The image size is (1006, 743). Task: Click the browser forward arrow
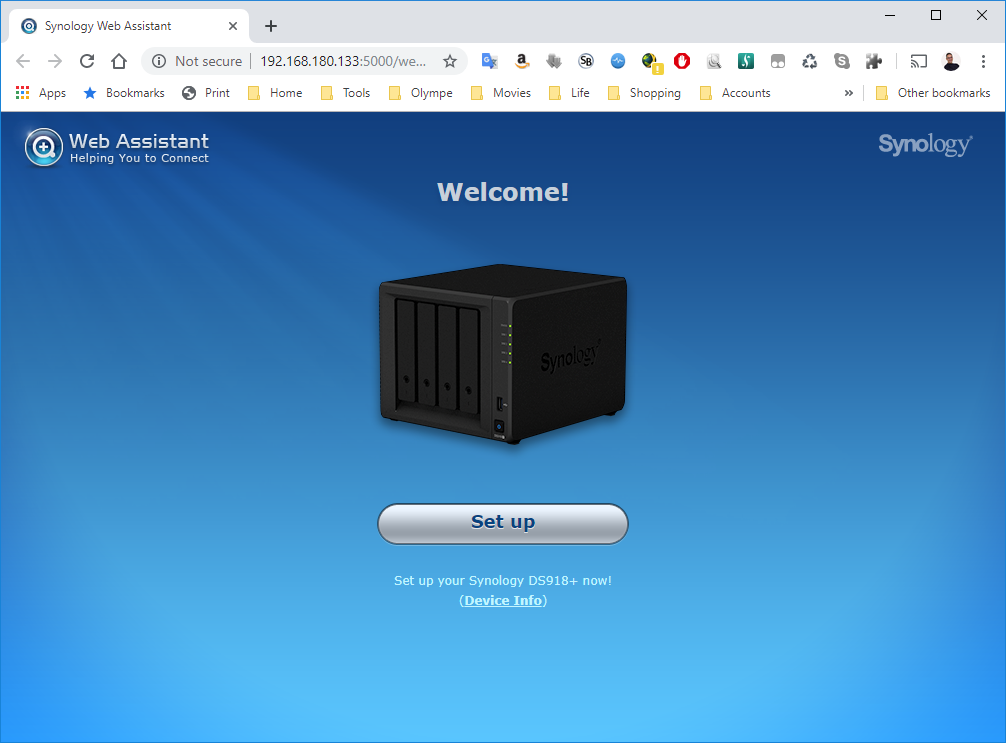coord(55,61)
